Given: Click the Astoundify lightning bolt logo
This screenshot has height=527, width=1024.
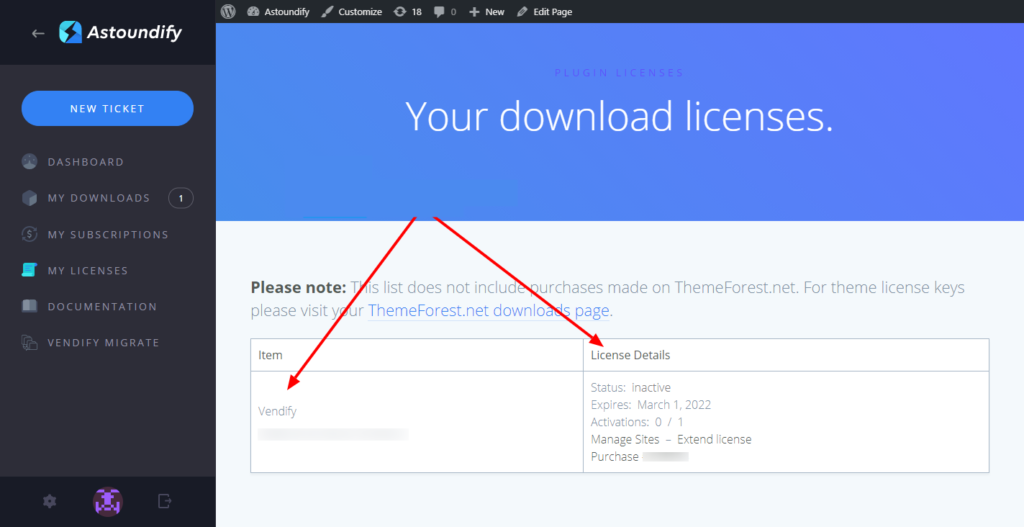Looking at the screenshot, I should (x=71, y=32).
